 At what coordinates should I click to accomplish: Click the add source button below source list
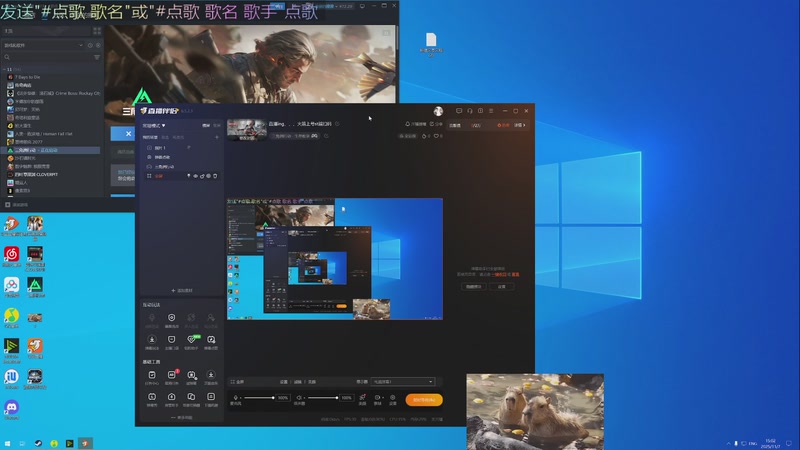tap(182, 290)
